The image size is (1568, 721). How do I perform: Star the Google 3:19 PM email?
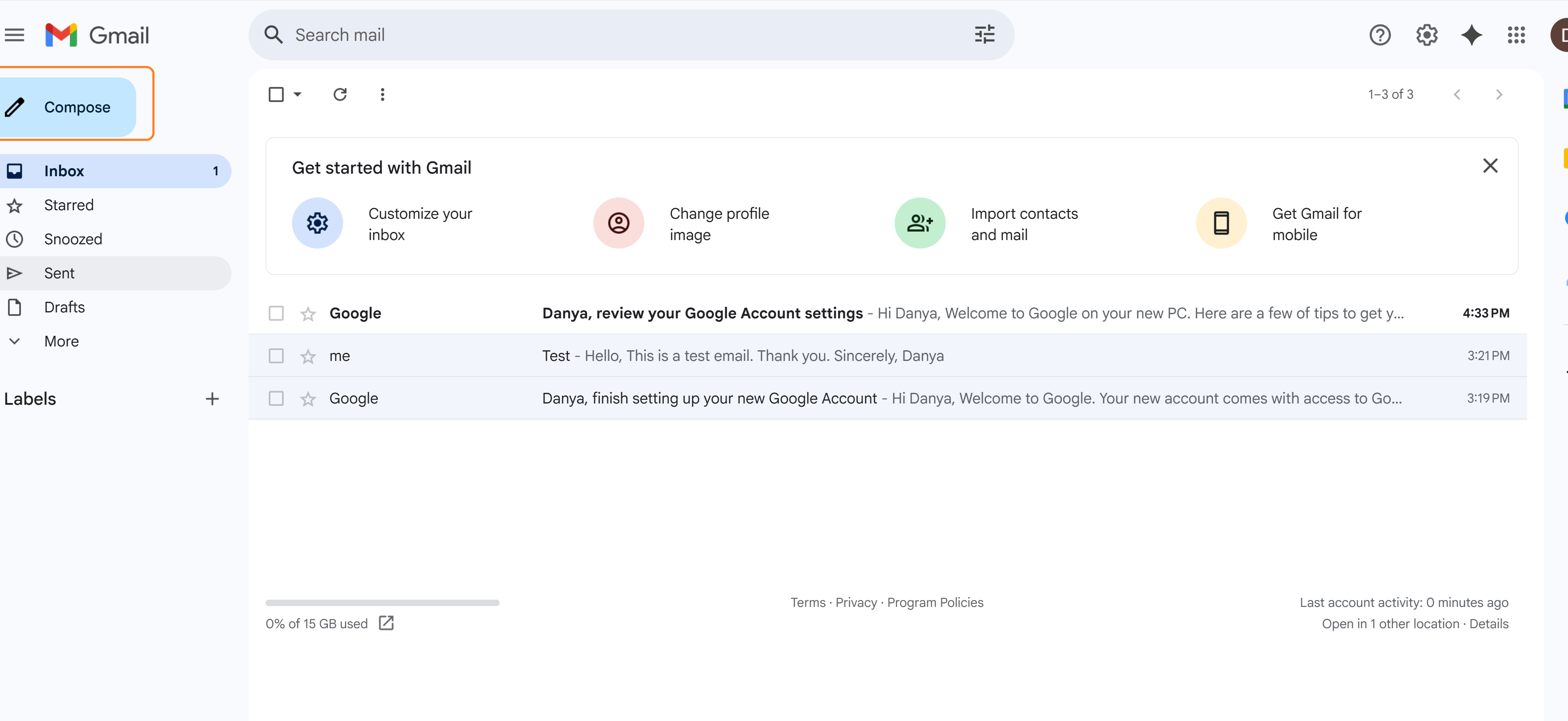click(x=308, y=399)
